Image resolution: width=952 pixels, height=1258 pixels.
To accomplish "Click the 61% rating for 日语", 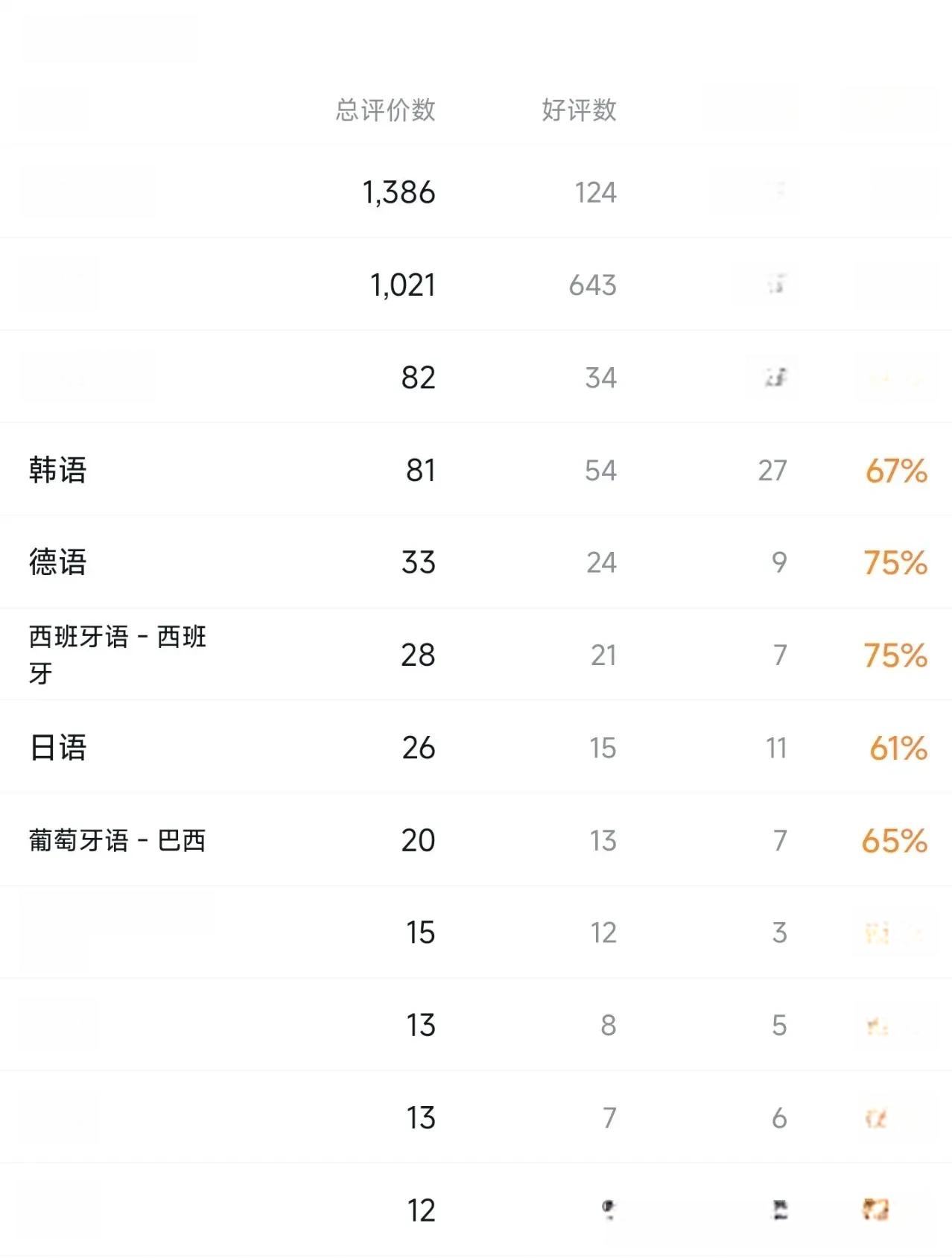I will tap(898, 748).
